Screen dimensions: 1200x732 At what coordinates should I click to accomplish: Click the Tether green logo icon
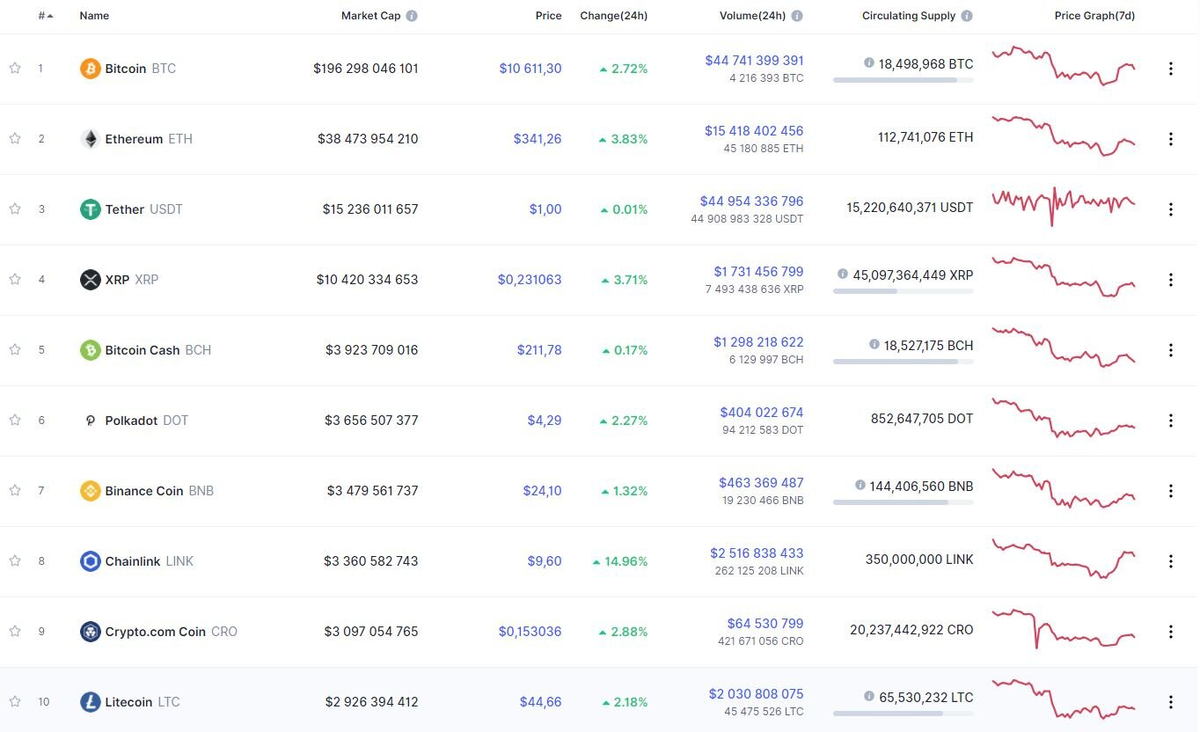click(x=90, y=209)
